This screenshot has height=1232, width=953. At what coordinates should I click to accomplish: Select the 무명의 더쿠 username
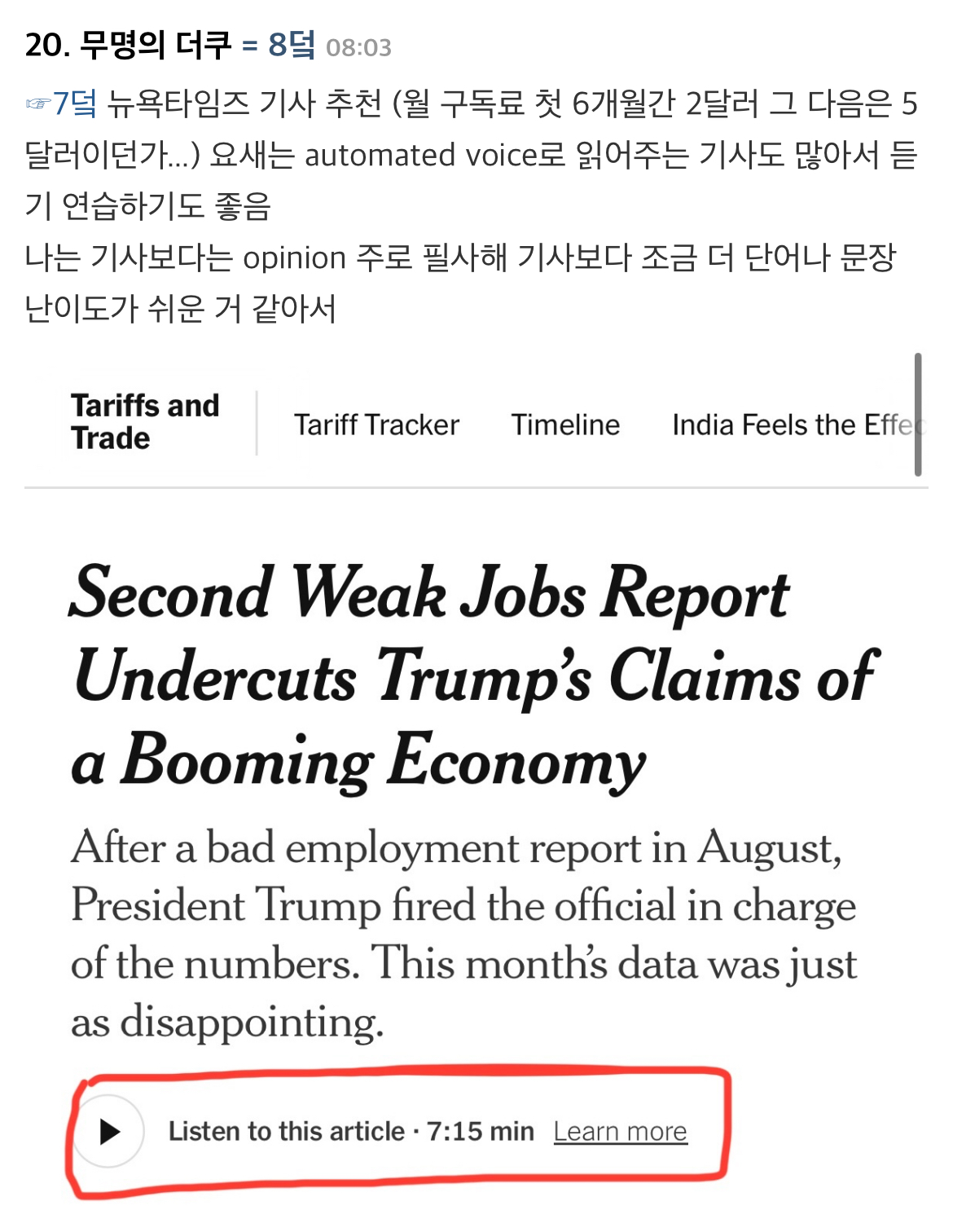pyautogui.click(x=156, y=45)
